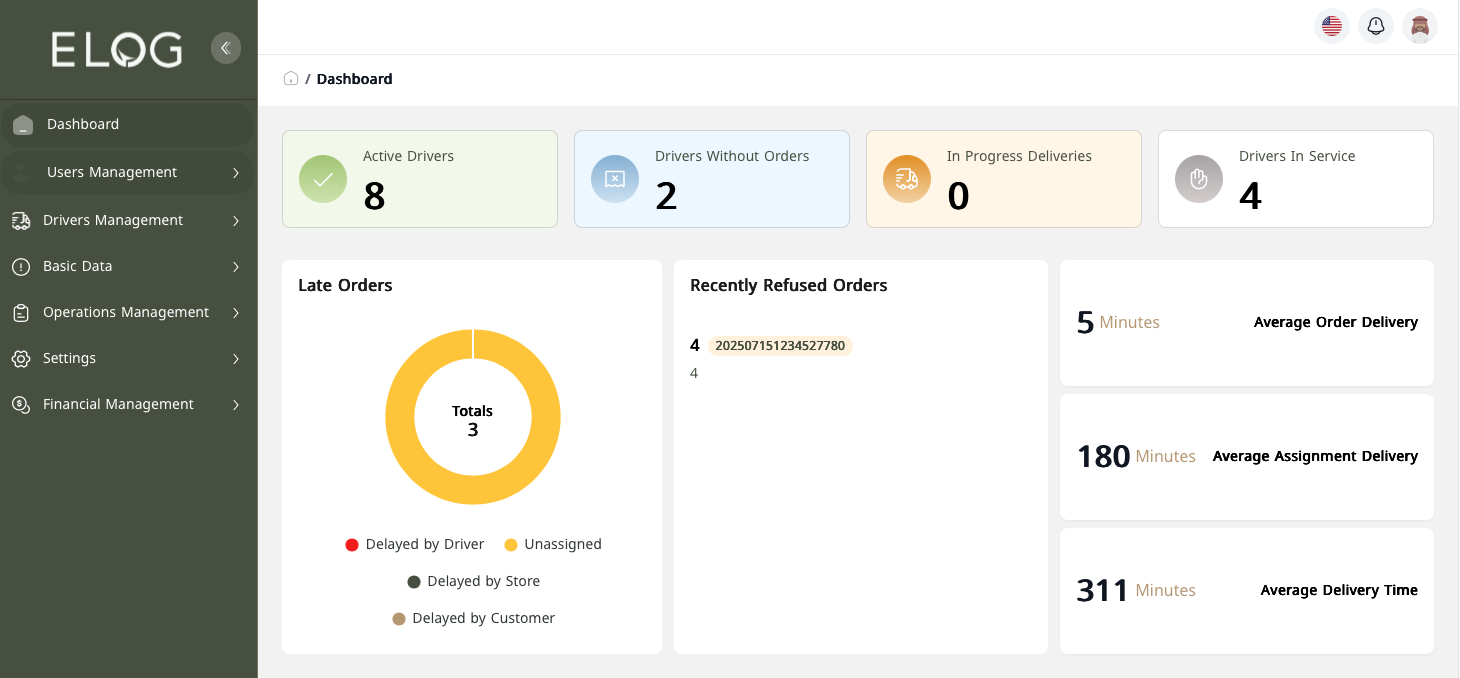Open the notifications bell
The width and height of the screenshot is (1460, 678).
[x=1375, y=26]
